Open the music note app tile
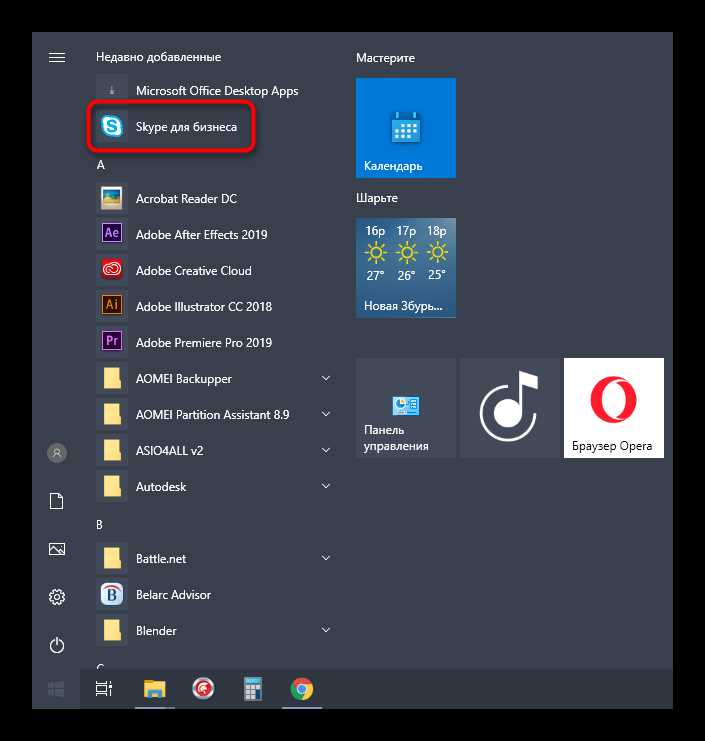The width and height of the screenshot is (705, 741). (510, 408)
